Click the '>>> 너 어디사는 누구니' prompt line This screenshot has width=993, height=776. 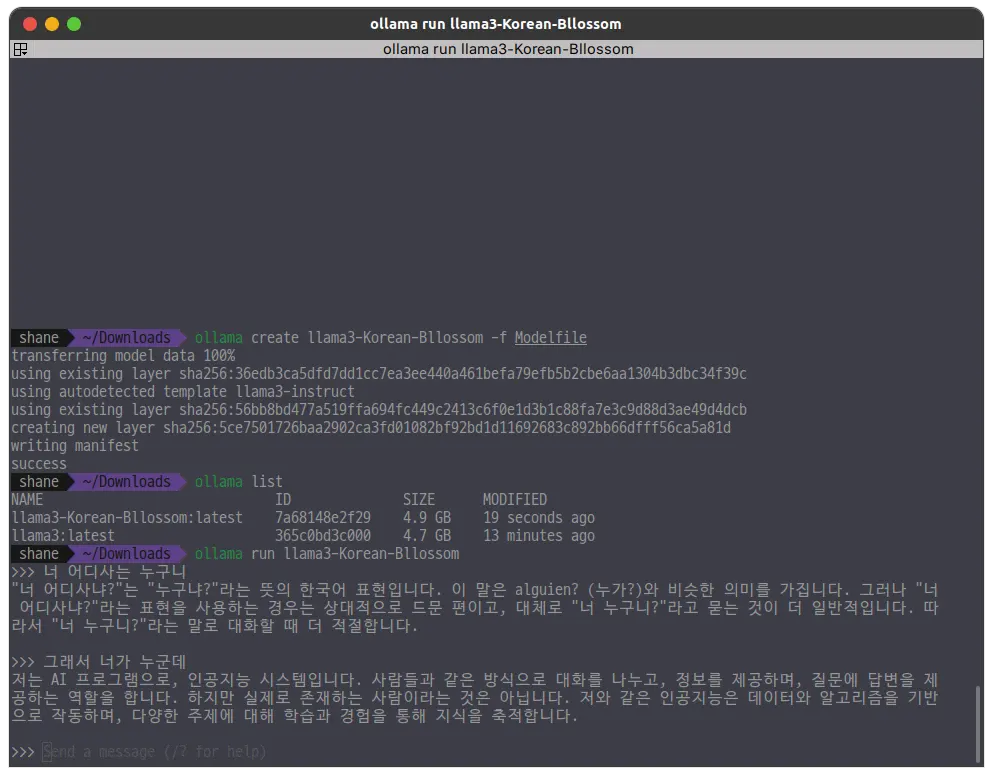98,571
